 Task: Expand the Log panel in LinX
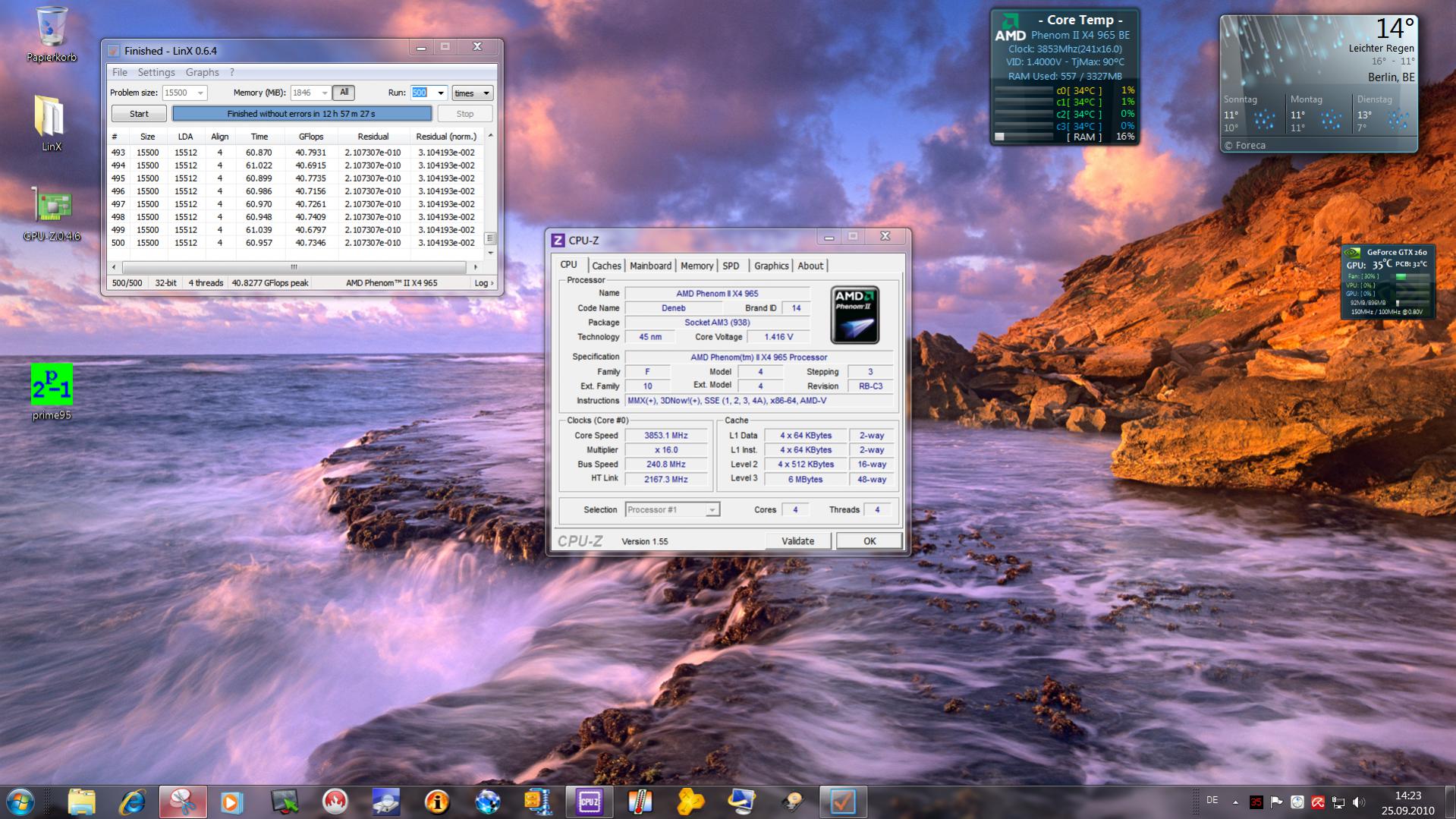(x=483, y=283)
